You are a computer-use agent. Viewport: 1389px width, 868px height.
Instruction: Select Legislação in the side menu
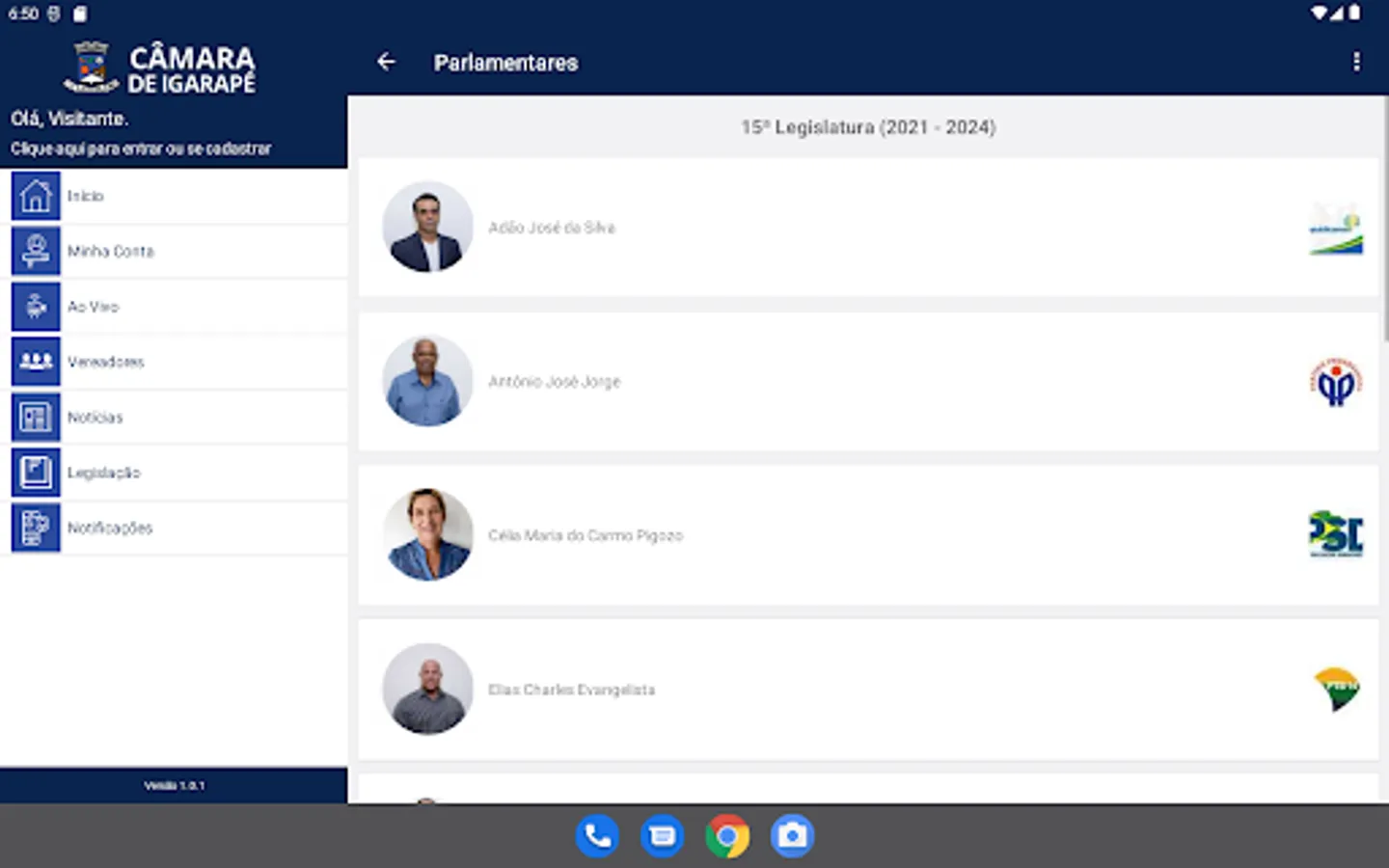(x=174, y=473)
